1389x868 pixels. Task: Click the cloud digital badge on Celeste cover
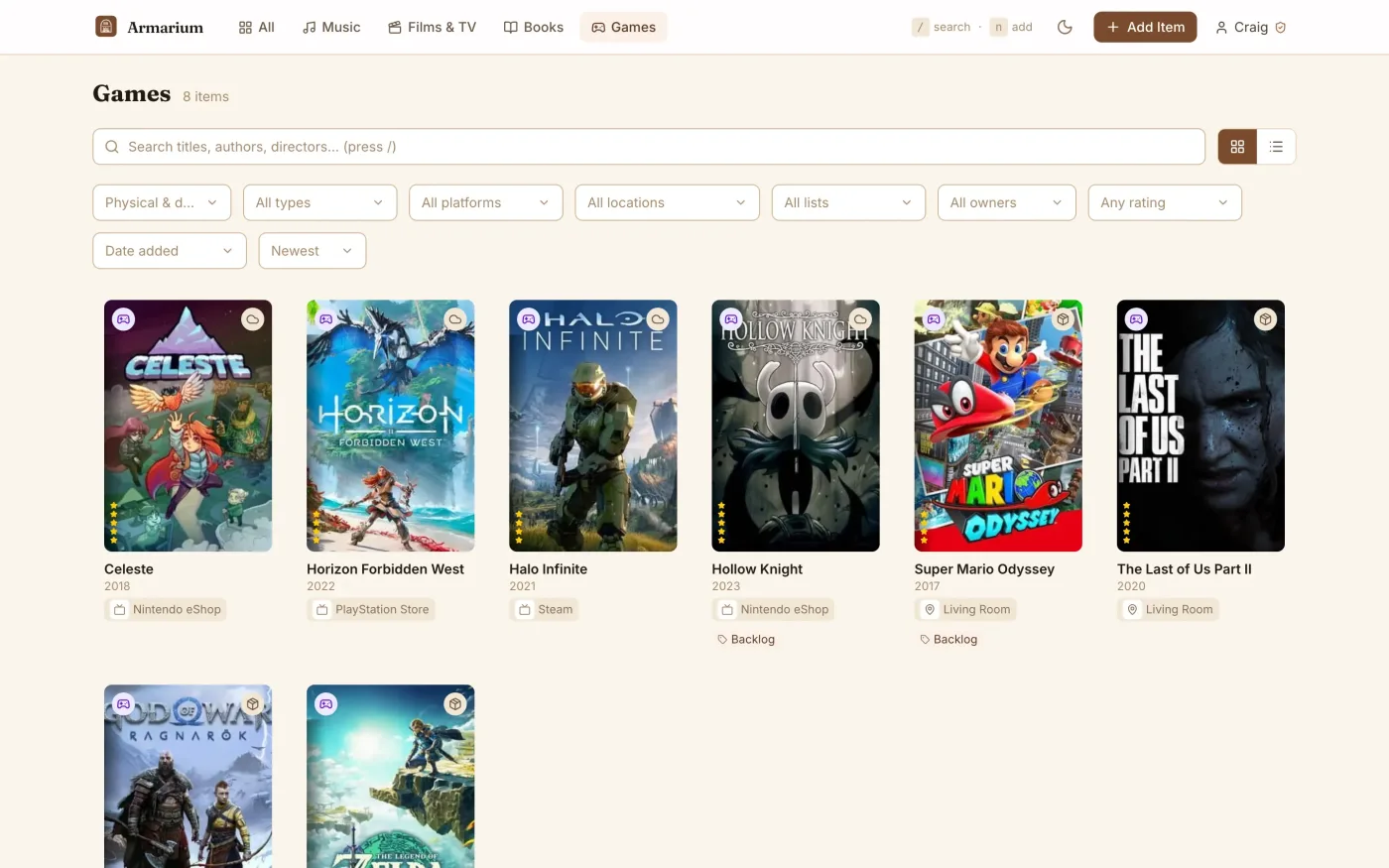[253, 319]
